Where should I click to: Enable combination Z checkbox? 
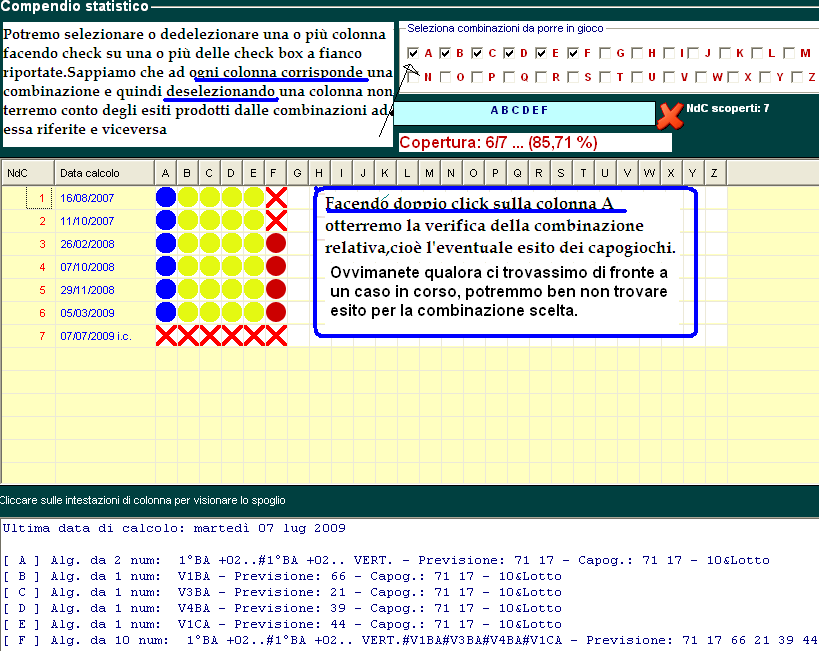coord(797,77)
